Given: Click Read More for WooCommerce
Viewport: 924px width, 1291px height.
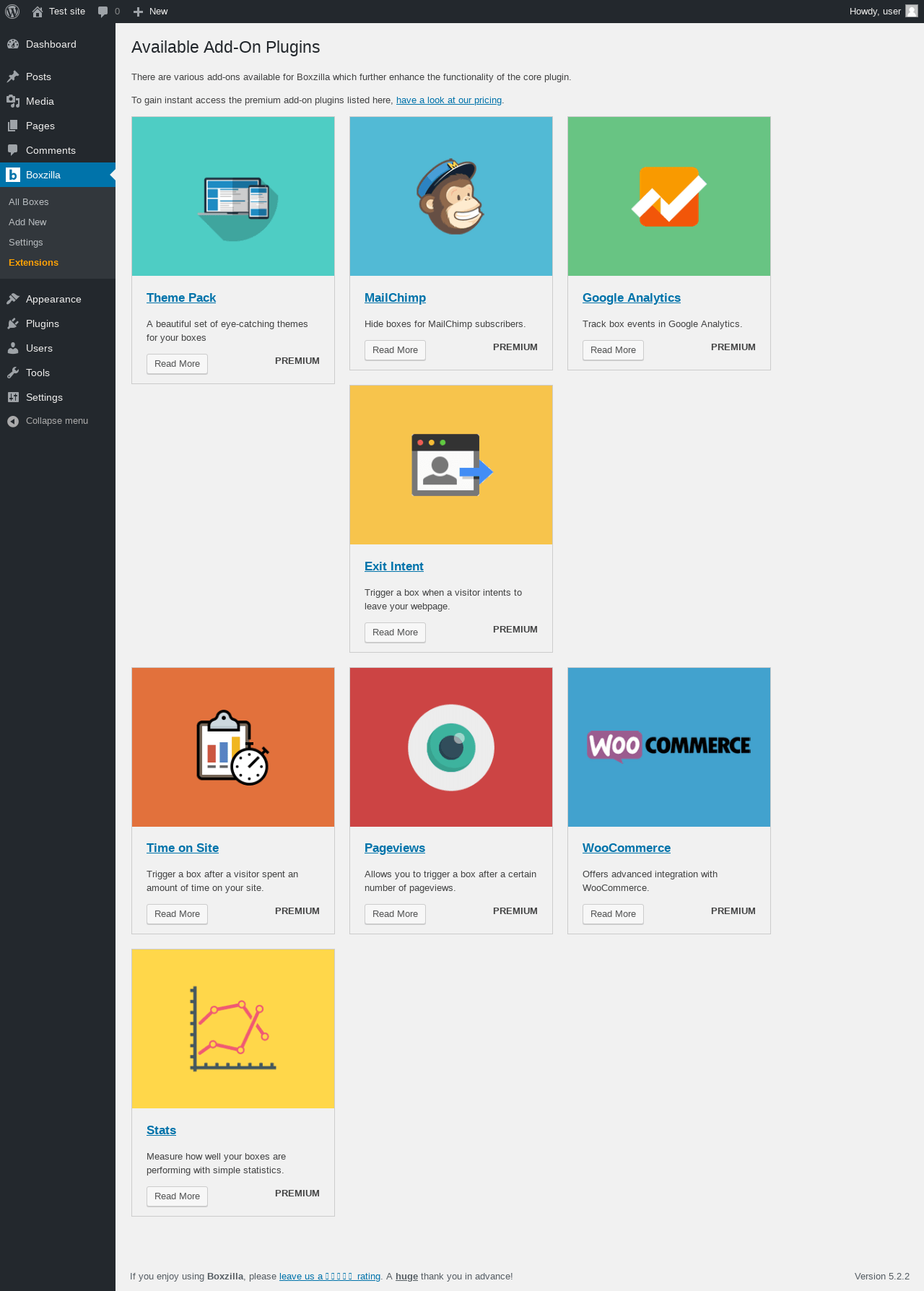Looking at the screenshot, I should 613,914.
